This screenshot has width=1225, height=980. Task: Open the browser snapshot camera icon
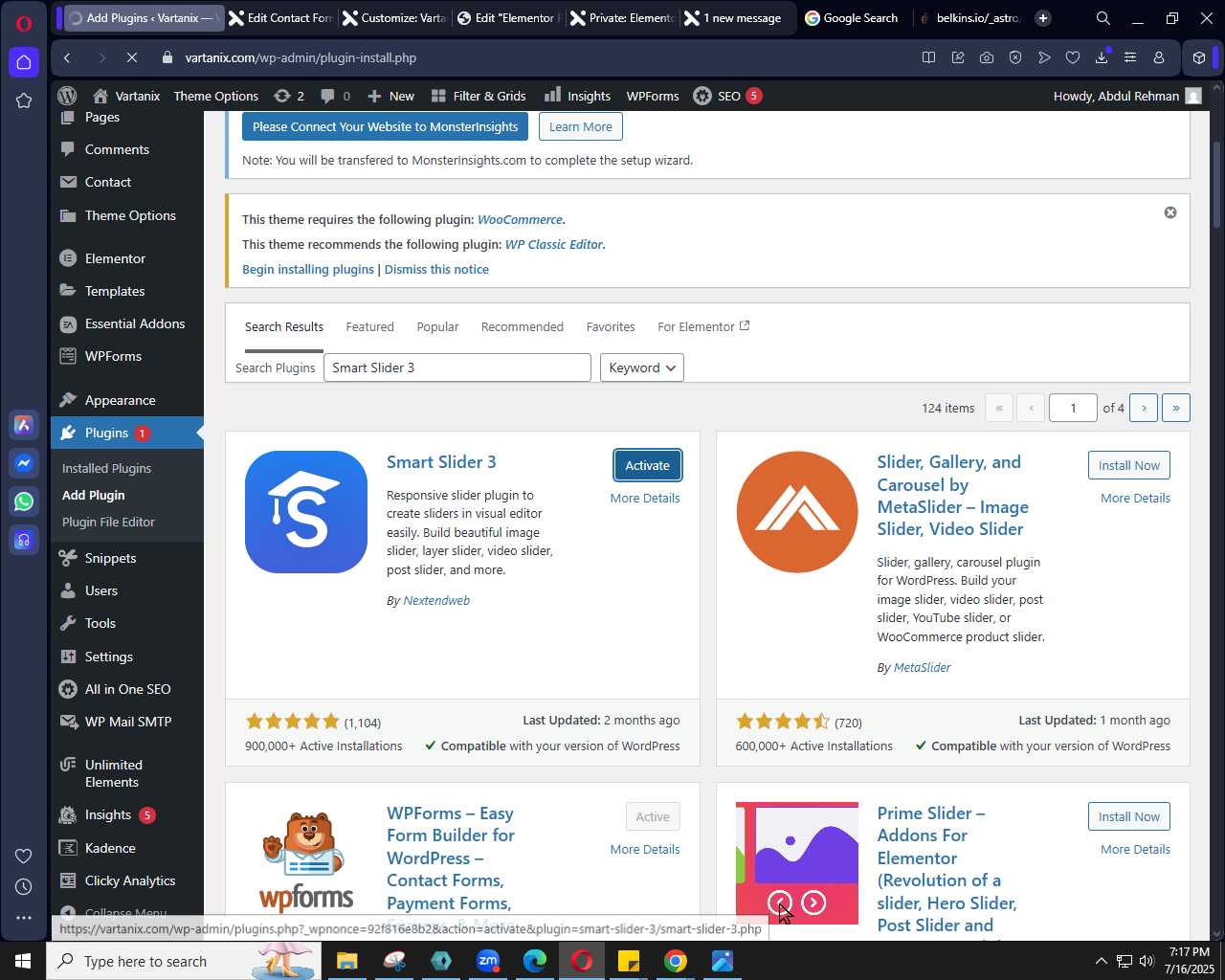[987, 57]
